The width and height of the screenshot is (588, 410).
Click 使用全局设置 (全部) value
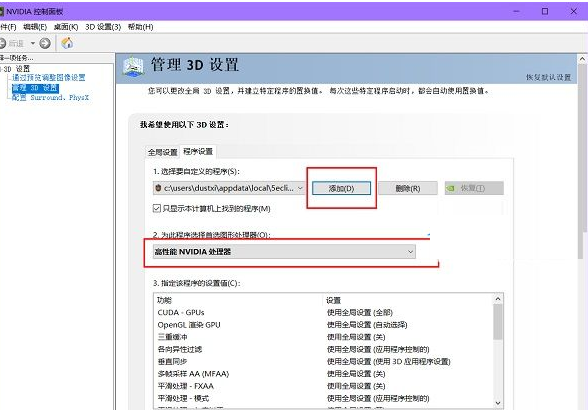click(360, 312)
